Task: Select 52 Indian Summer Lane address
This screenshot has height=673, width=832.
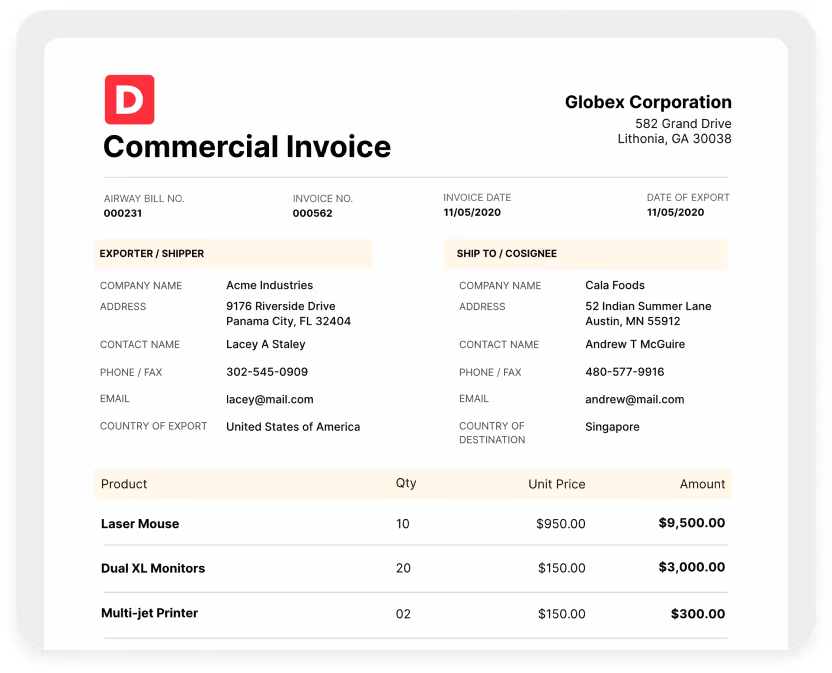Action: (648, 306)
